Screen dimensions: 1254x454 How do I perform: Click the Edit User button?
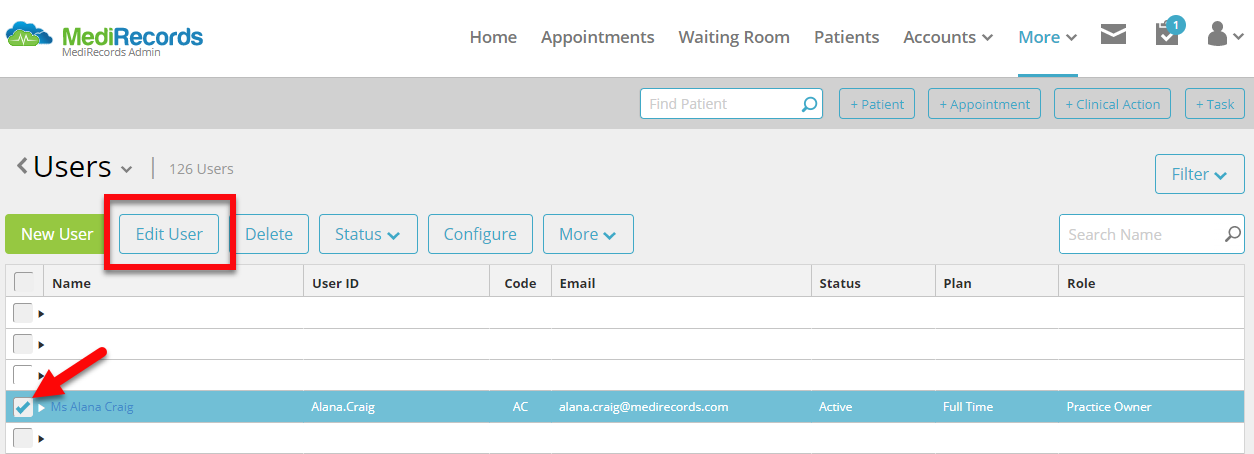tap(169, 234)
